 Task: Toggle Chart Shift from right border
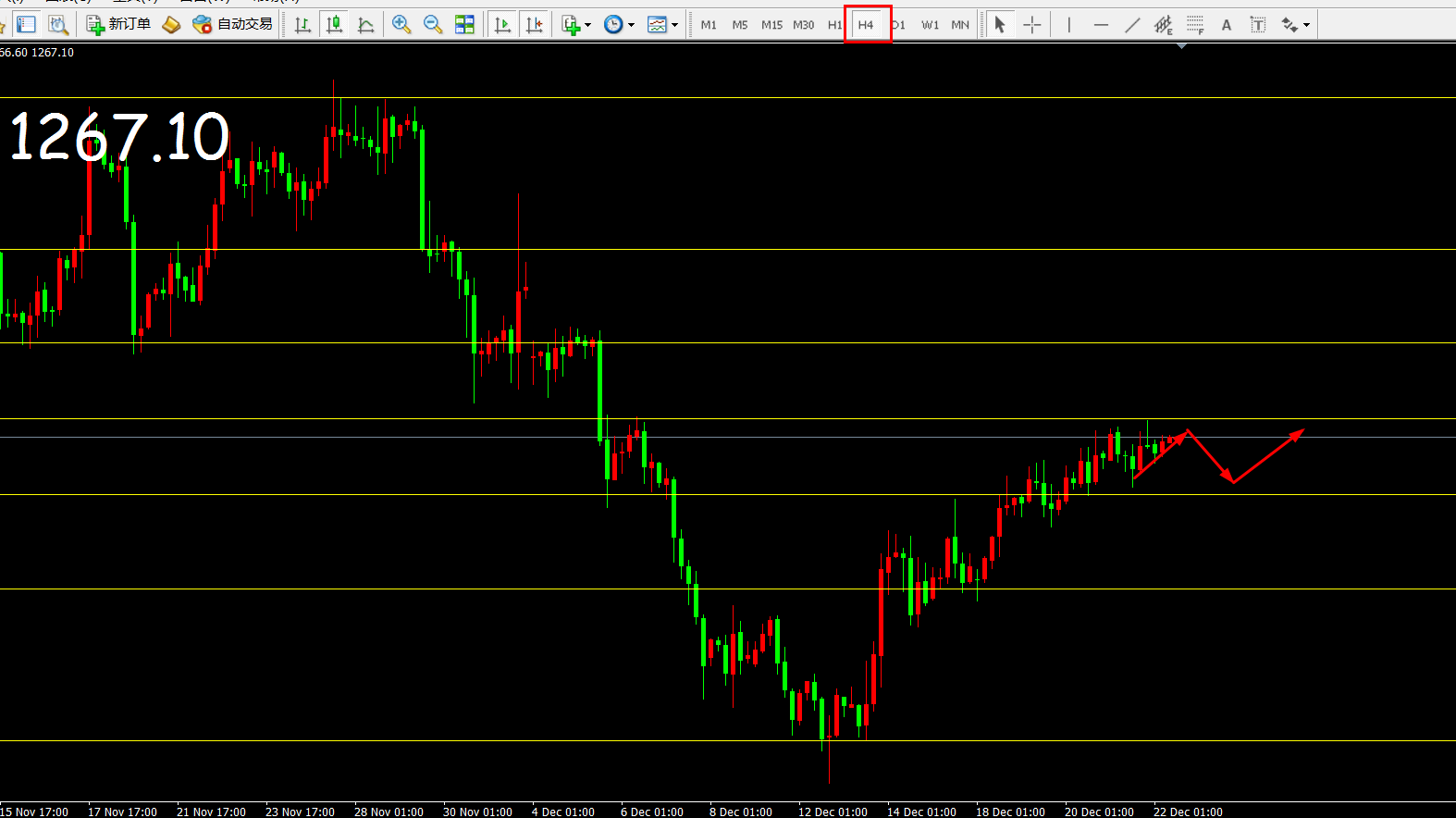pyautogui.click(x=535, y=25)
